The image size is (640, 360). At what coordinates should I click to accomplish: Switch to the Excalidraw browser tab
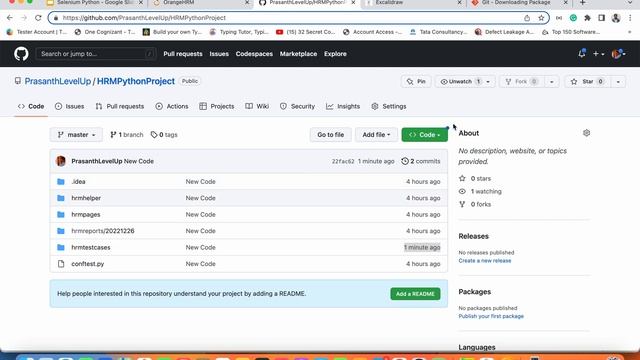click(412, 3)
